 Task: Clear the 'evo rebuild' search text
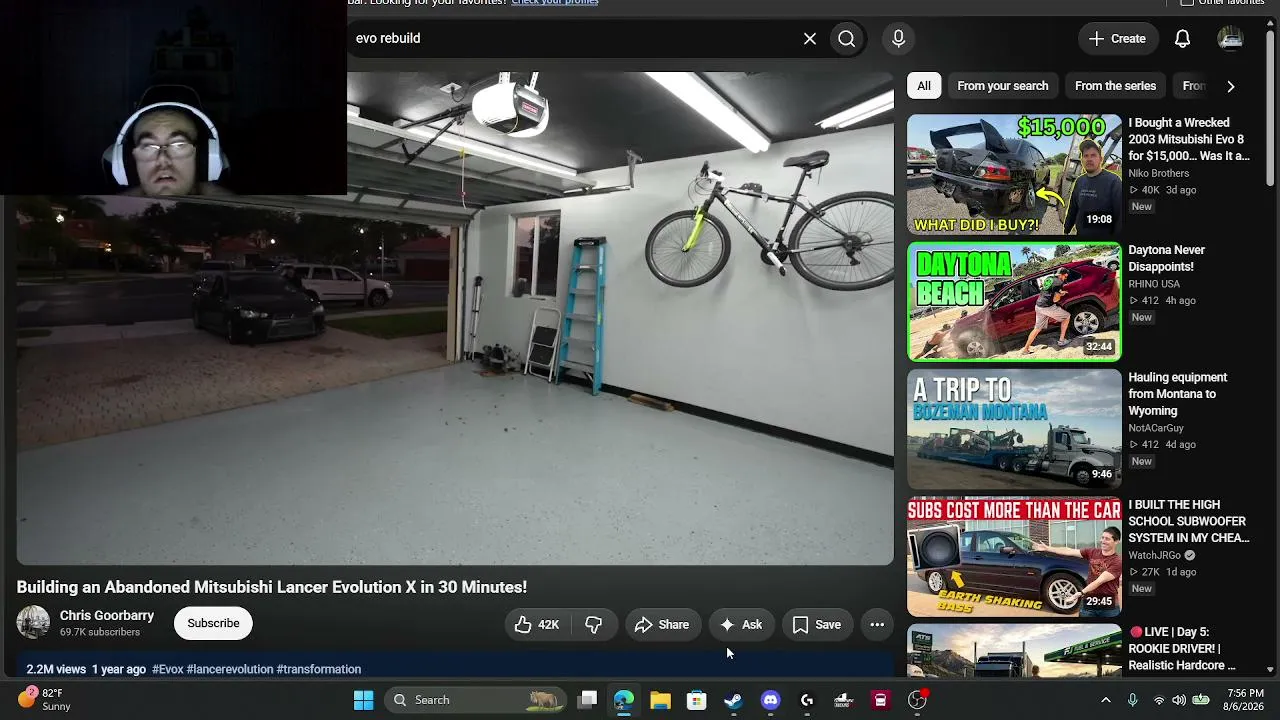[x=810, y=39]
